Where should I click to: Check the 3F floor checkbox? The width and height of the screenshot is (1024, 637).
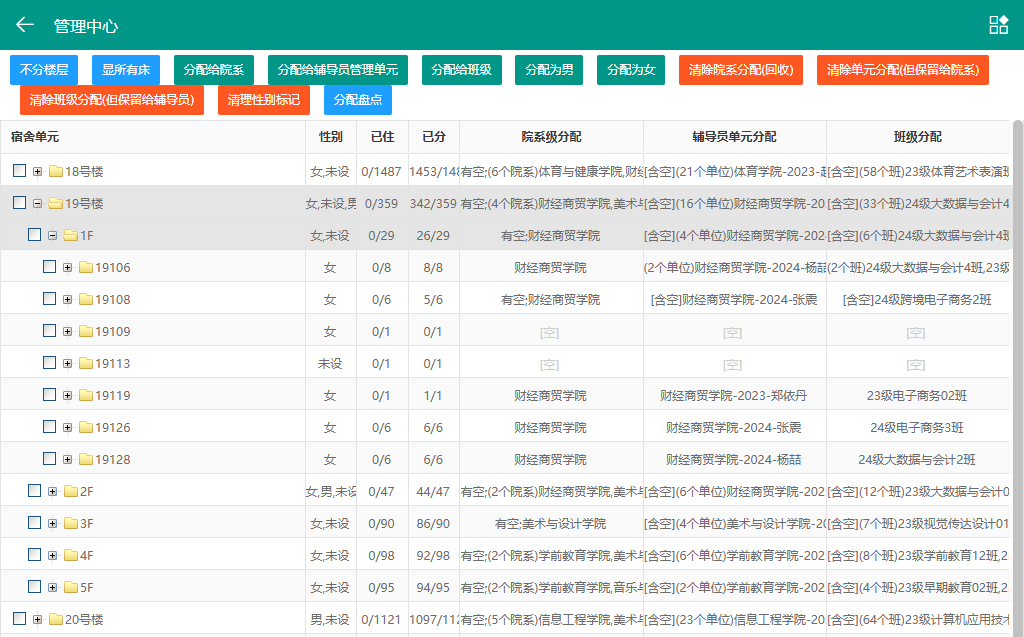pos(35,523)
